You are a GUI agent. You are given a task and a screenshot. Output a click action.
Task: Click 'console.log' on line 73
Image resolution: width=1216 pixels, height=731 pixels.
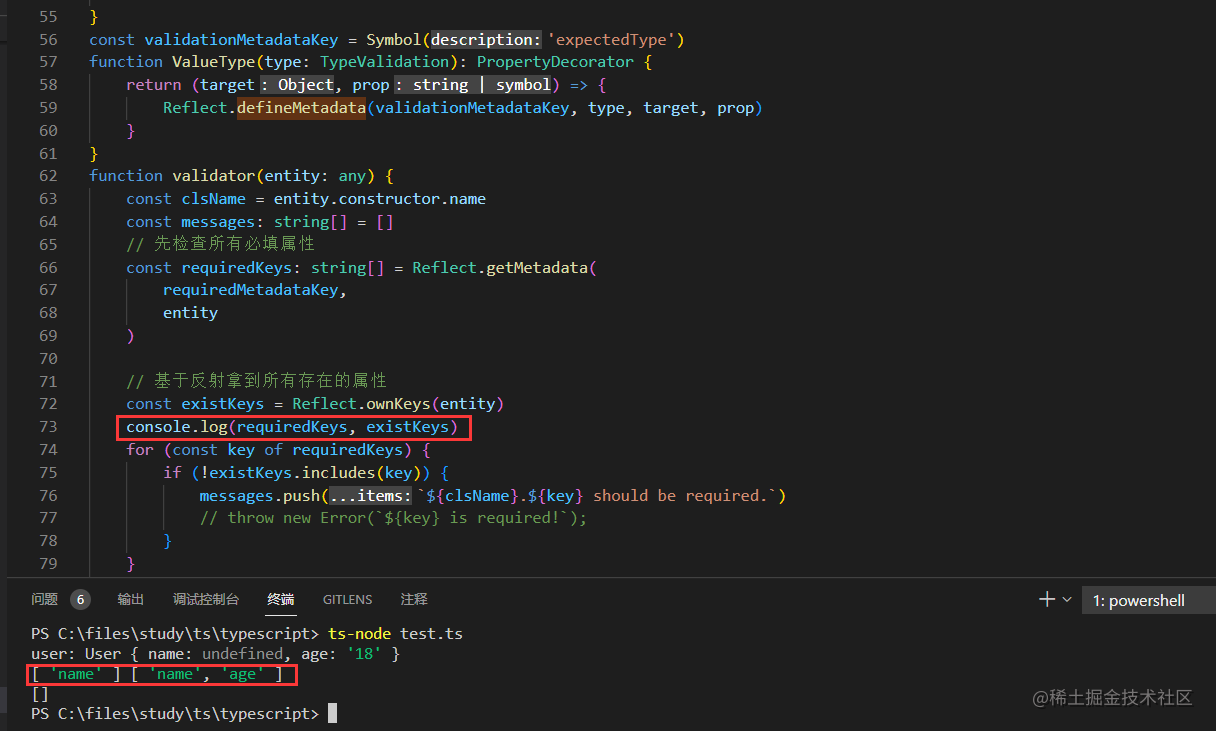[x=176, y=428]
